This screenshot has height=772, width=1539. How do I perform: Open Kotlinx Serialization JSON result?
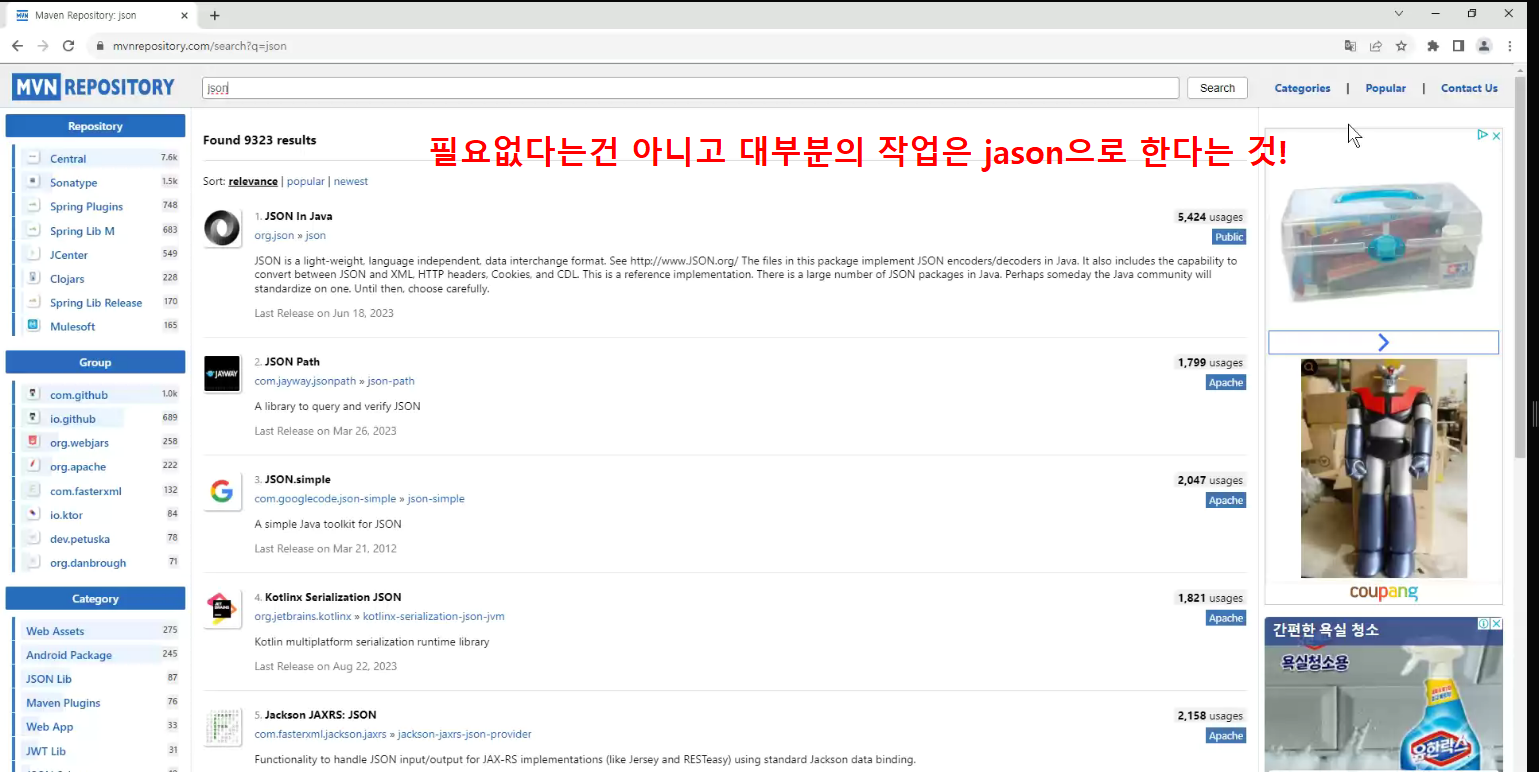(333, 597)
